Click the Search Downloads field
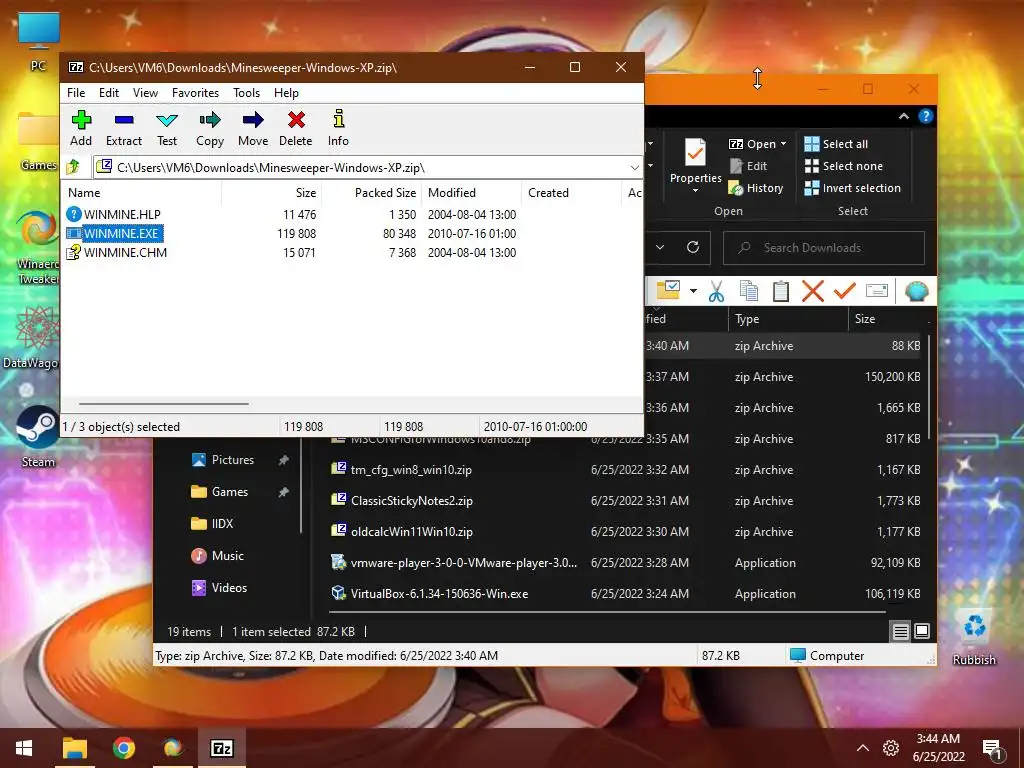This screenshot has height=768, width=1024. (824, 248)
